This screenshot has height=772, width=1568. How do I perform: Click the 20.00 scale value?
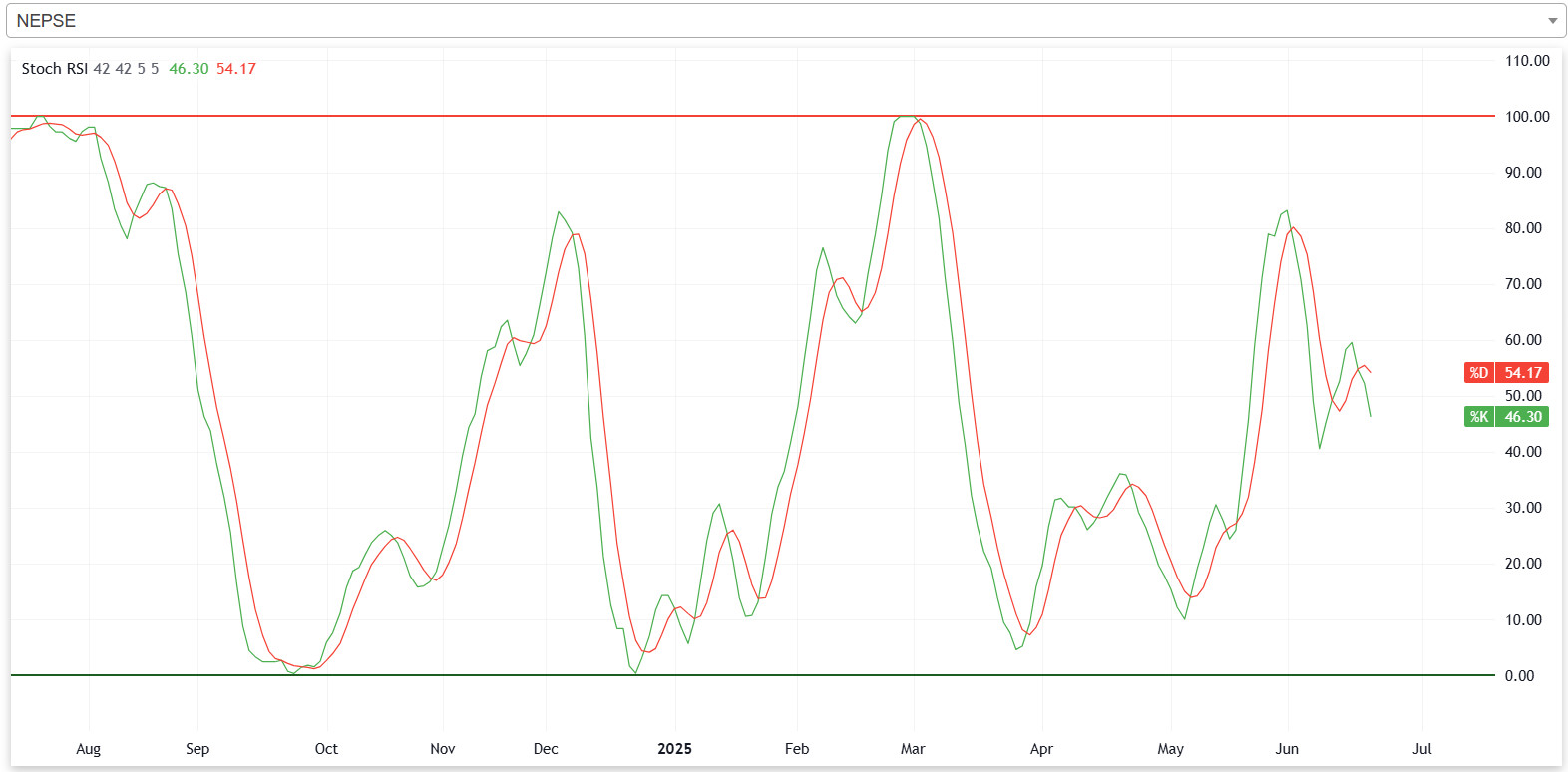coord(1523,564)
